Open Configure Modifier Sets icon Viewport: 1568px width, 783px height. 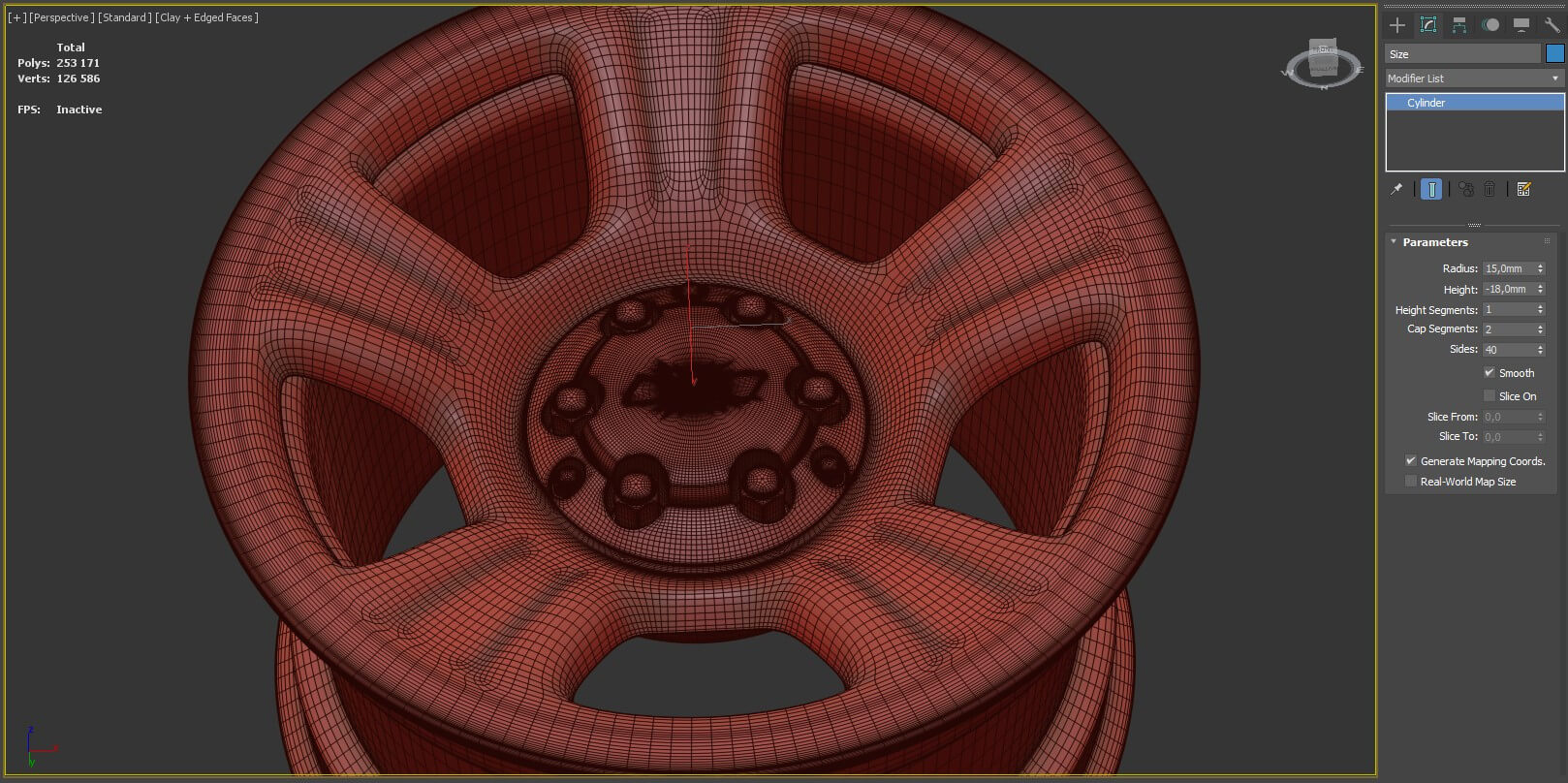1523,189
